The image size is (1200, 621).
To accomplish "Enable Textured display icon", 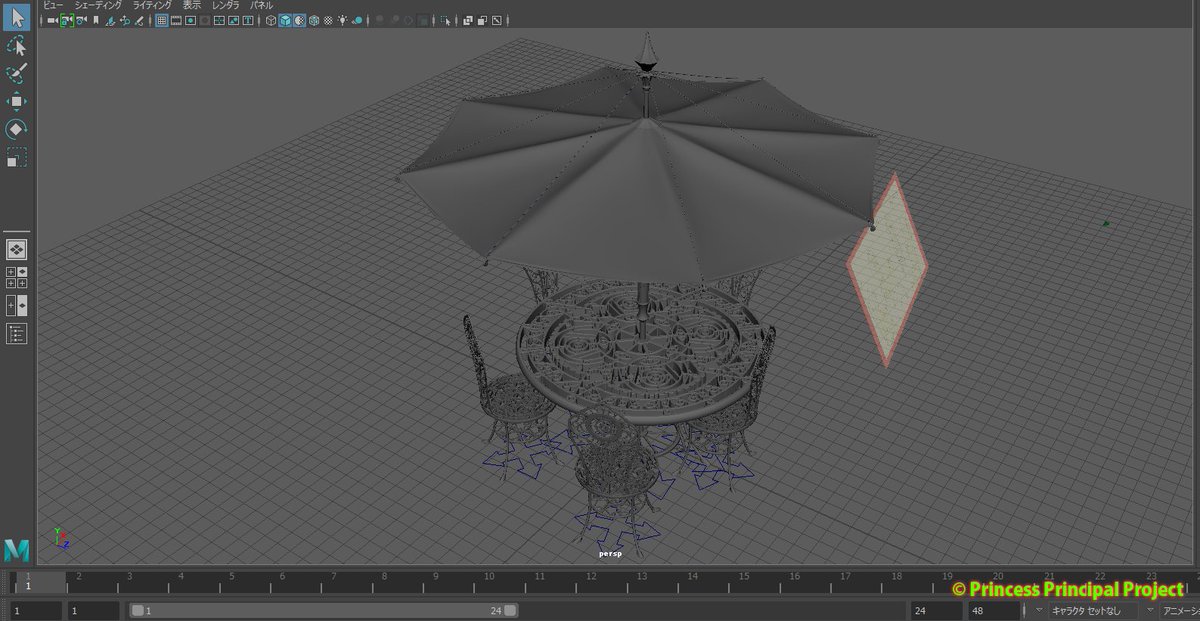I will click(x=328, y=20).
